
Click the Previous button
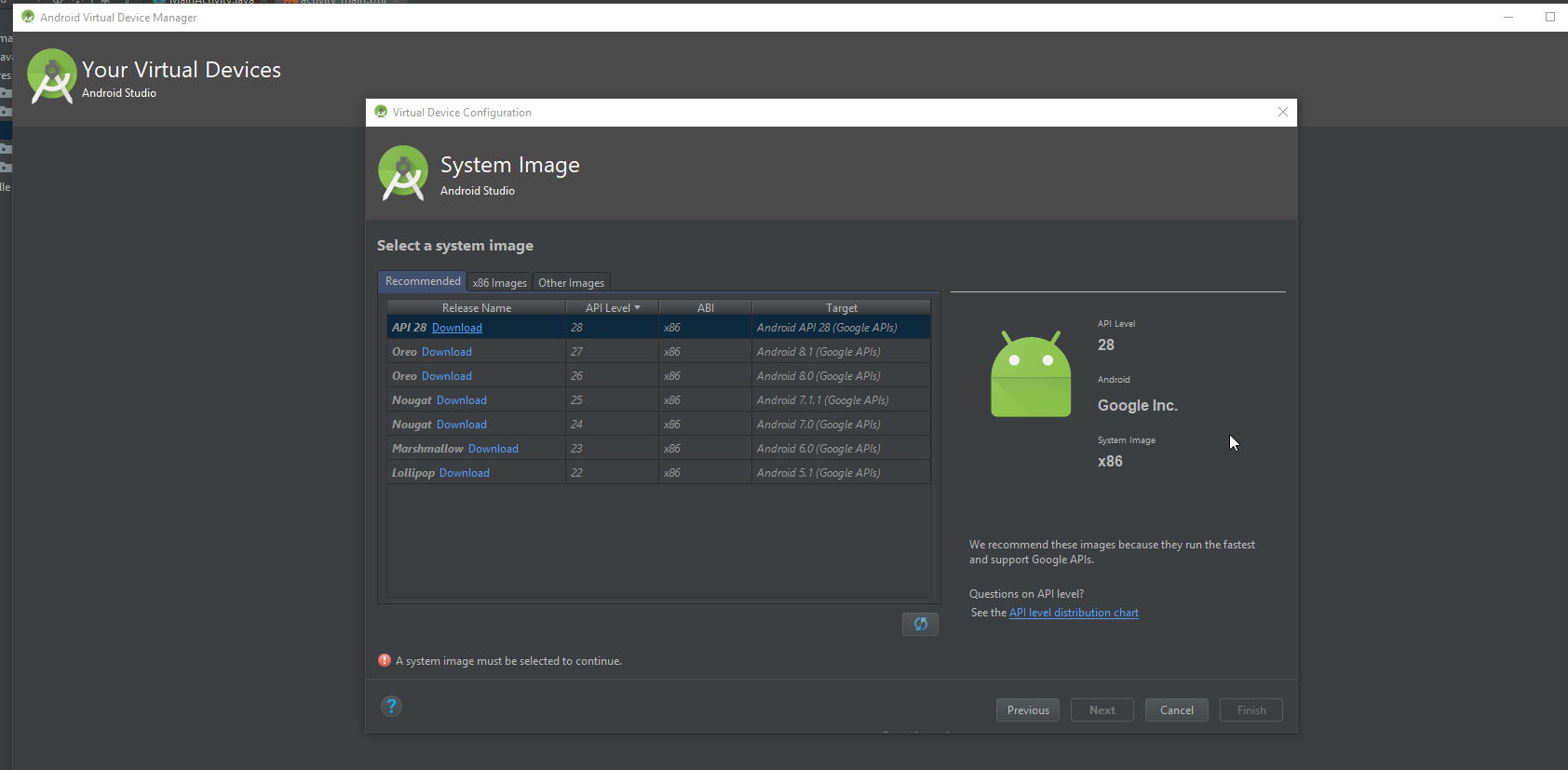pos(1028,710)
